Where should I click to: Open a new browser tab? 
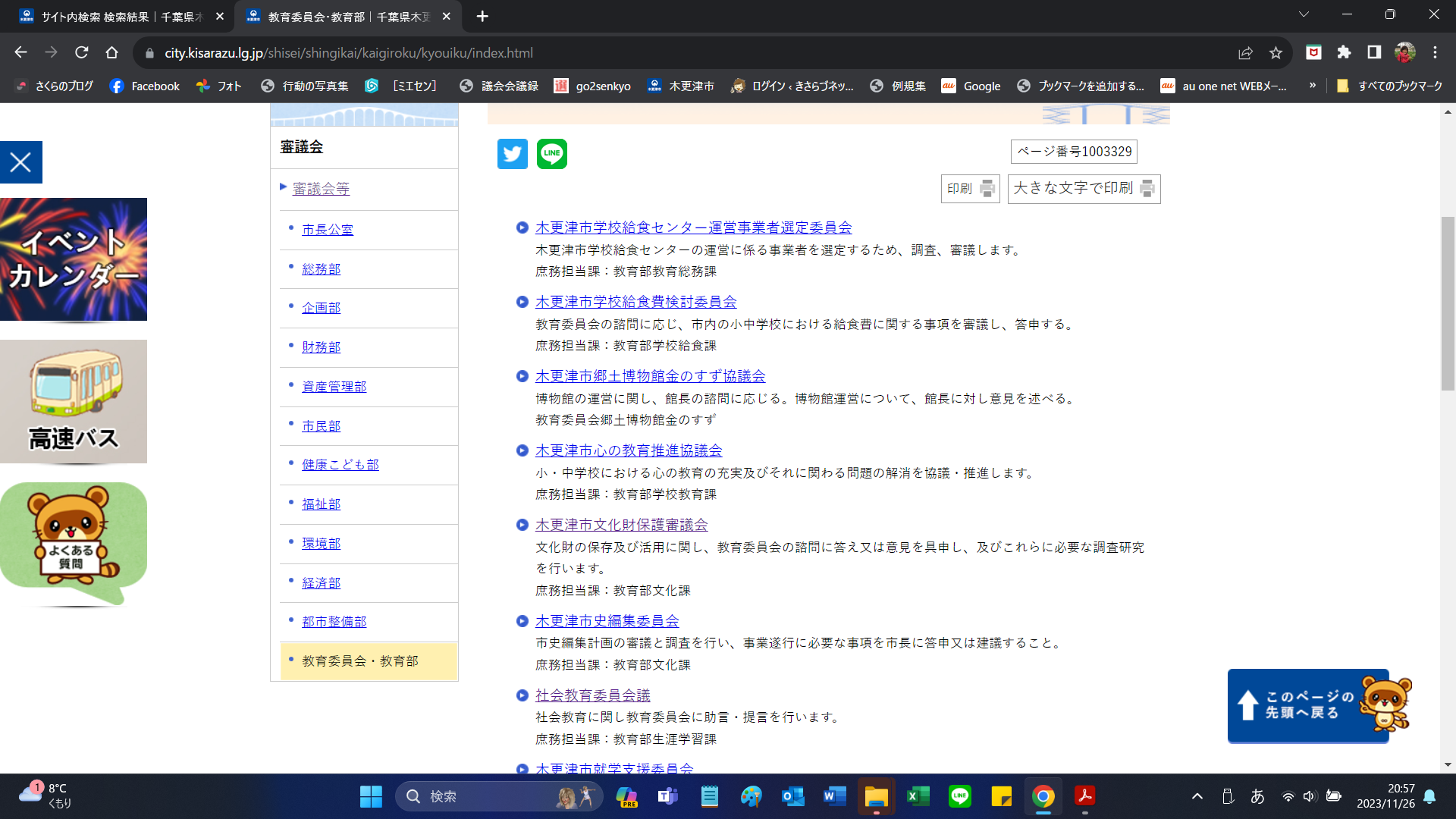click(x=482, y=16)
